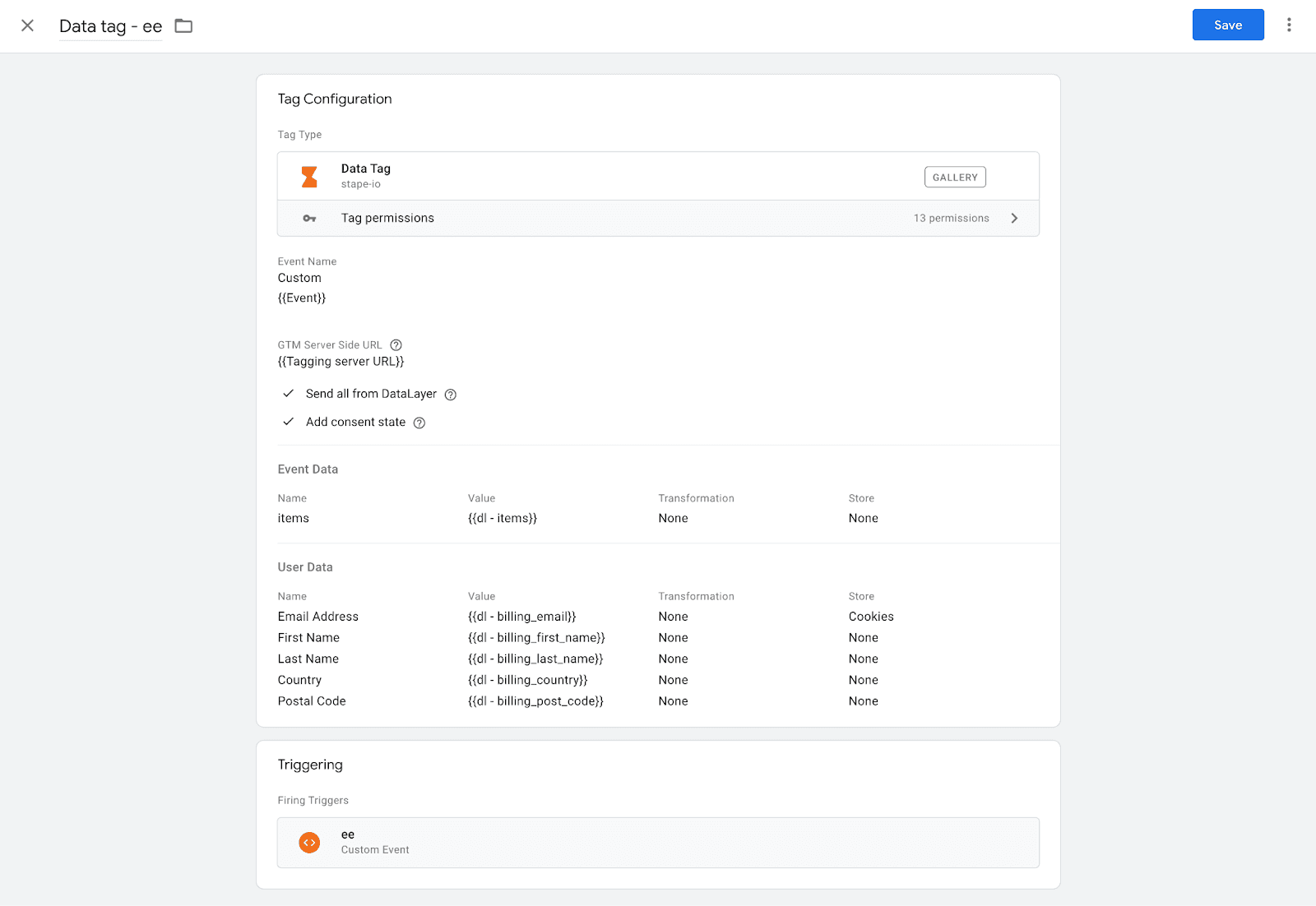
Task: Click the '{{dl - billing_country}}' value
Action: click(528, 680)
